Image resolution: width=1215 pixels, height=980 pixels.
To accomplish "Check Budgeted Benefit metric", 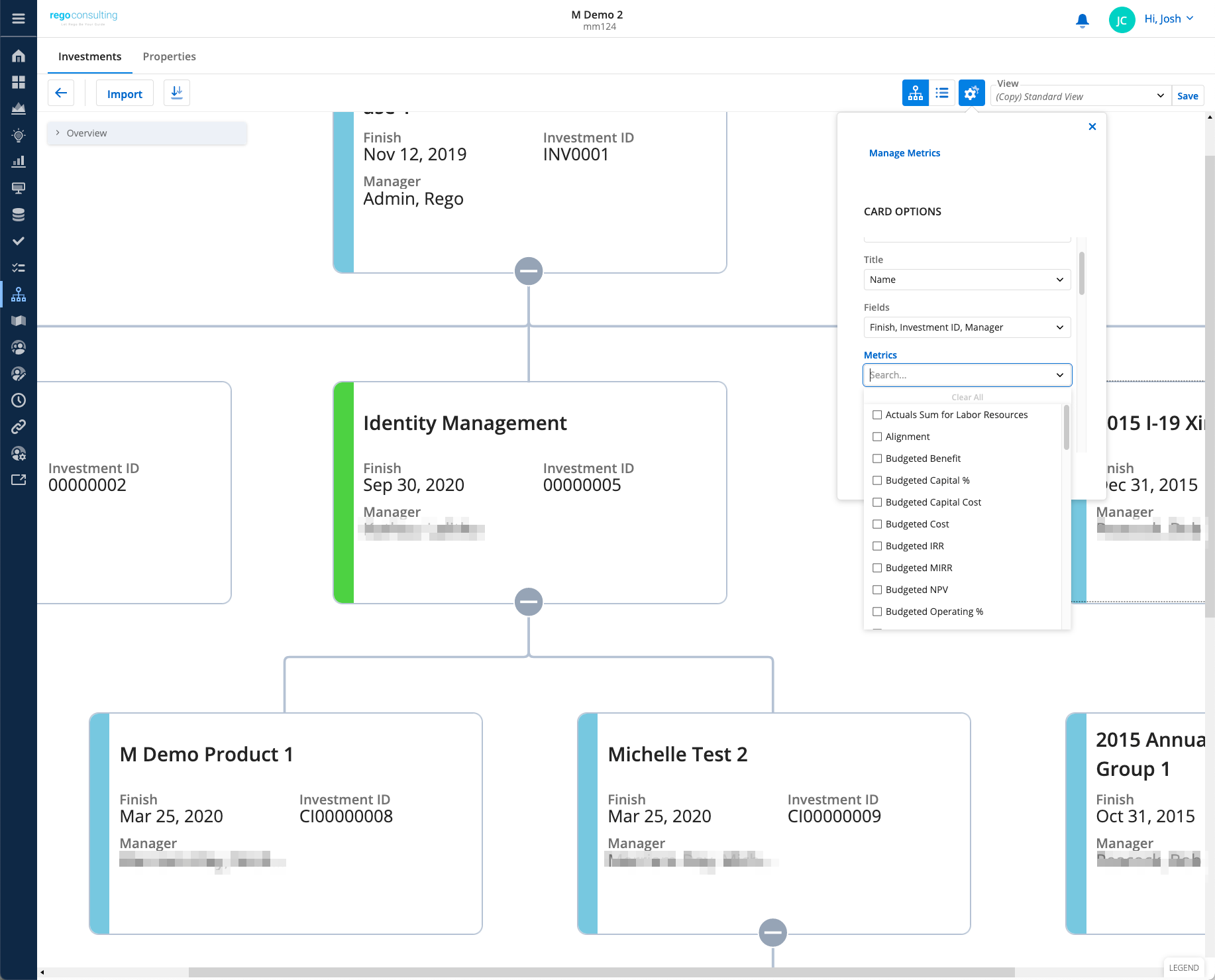I will point(877,459).
